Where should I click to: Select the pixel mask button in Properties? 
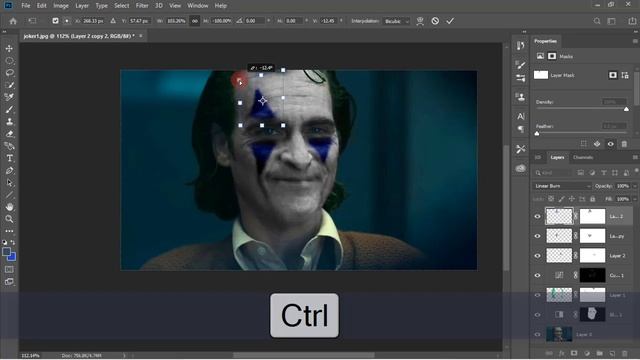[x=613, y=75]
